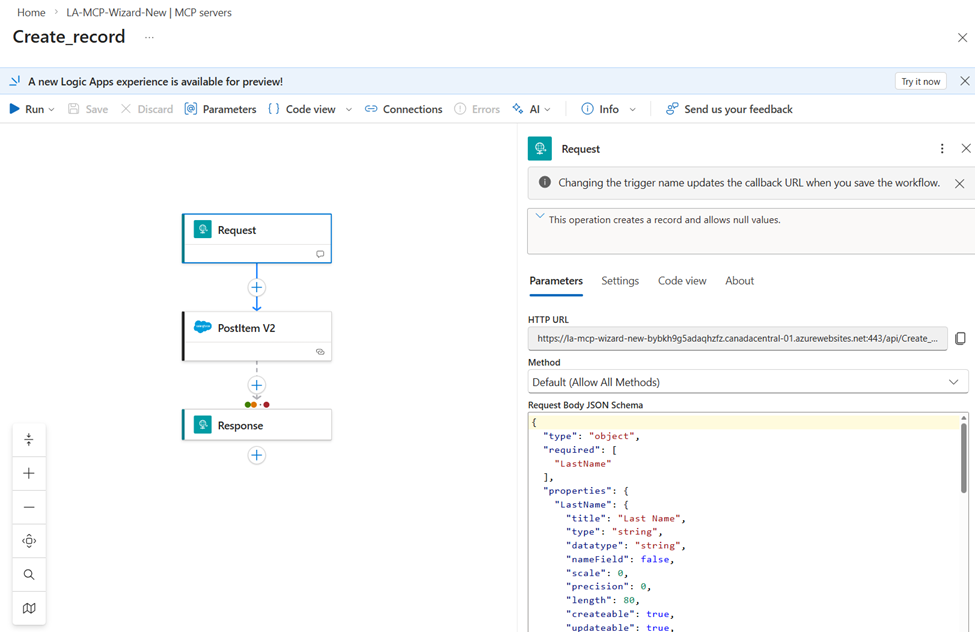The width and height of the screenshot is (975, 632).
Task: Open the ellipsis menu beside Create_record
Action: [x=149, y=37]
